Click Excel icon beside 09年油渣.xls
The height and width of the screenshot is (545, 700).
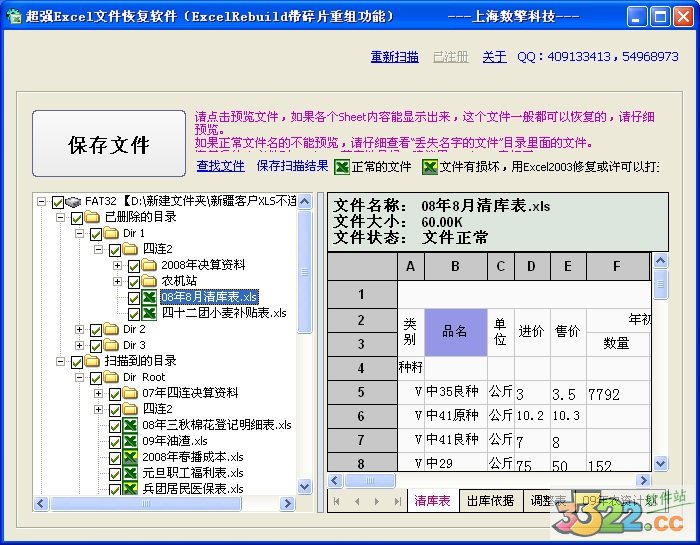(x=130, y=441)
